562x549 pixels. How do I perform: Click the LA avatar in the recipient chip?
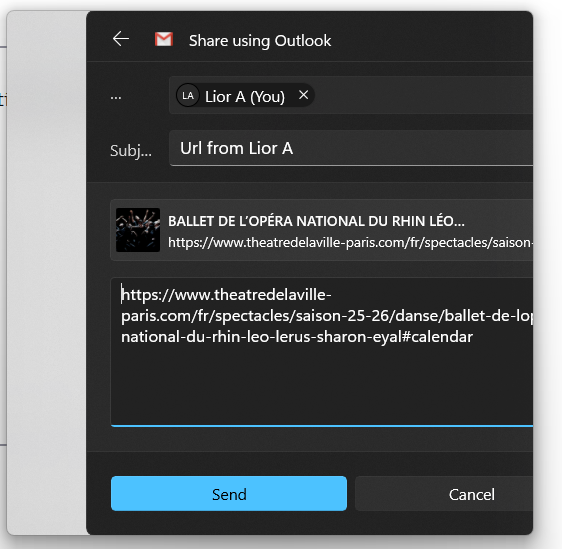[187, 96]
